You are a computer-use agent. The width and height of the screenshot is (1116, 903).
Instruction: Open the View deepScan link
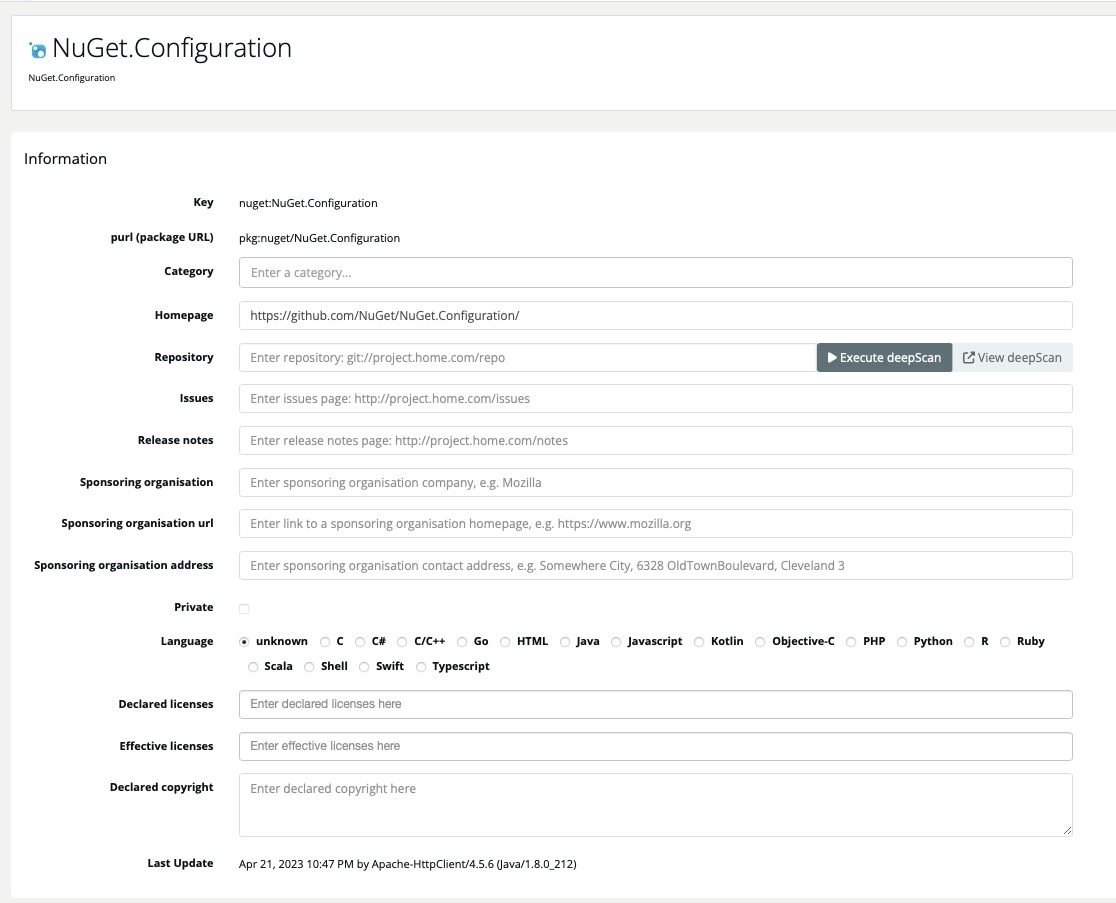click(1012, 357)
